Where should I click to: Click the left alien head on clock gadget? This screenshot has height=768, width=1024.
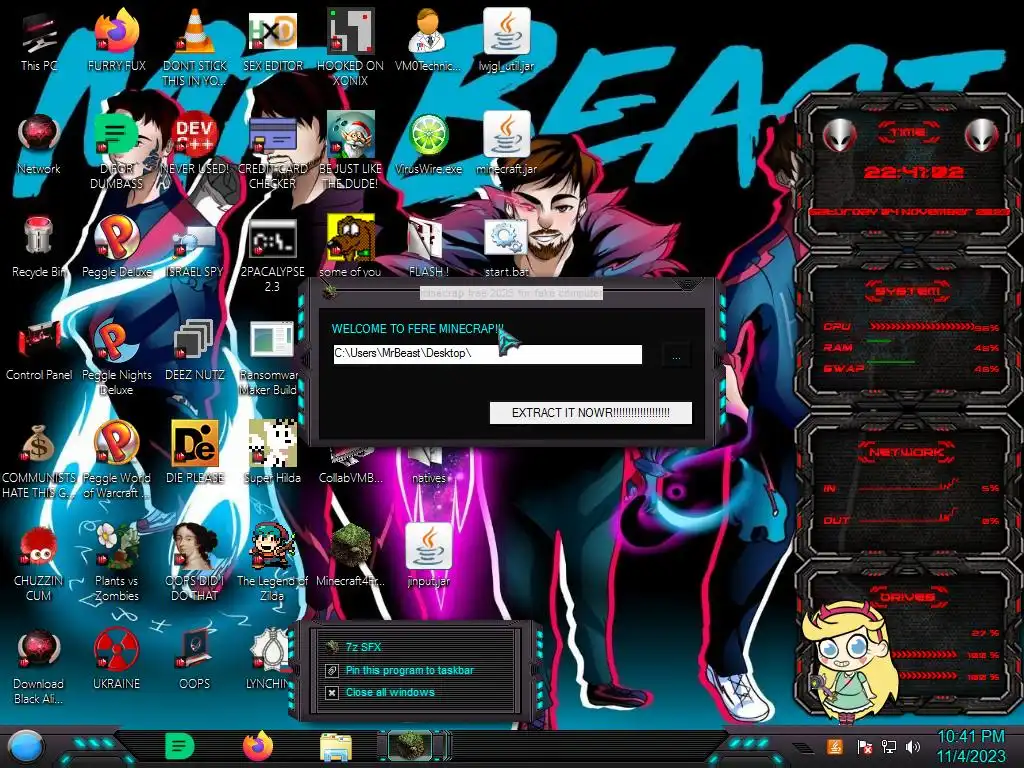(x=839, y=136)
